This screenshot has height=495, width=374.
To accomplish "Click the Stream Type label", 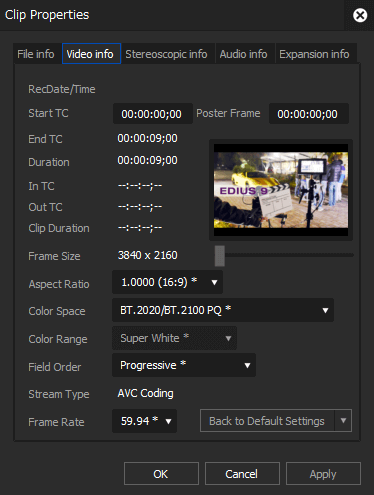I will click(x=59, y=394).
